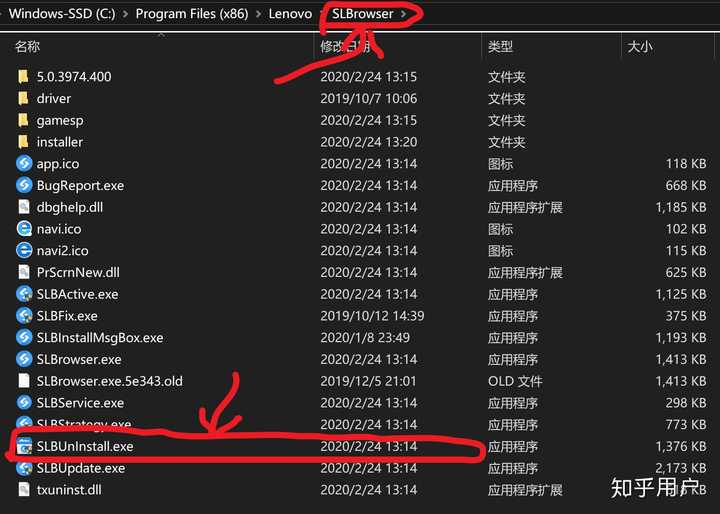720x514 pixels.
Task: Click date 2019/10/12 14:39 of SLBFix.exe
Action: click(x=372, y=316)
